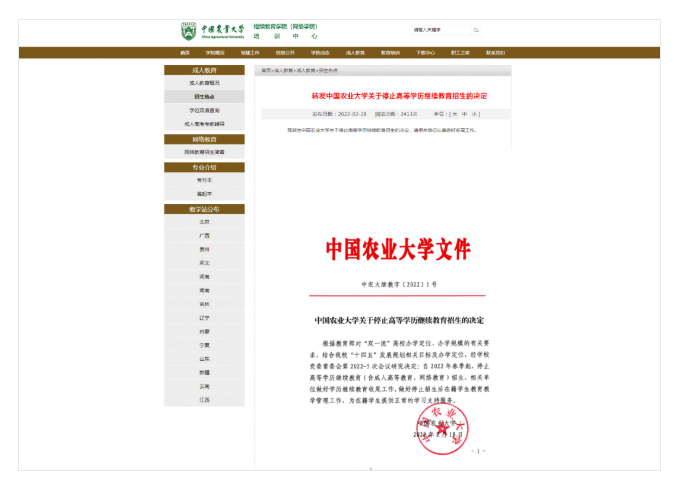Select 宁夏 teaching station

click(204, 345)
